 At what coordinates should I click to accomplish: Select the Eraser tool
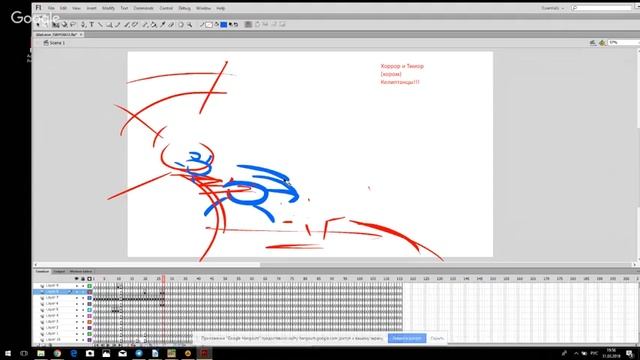click(171, 24)
